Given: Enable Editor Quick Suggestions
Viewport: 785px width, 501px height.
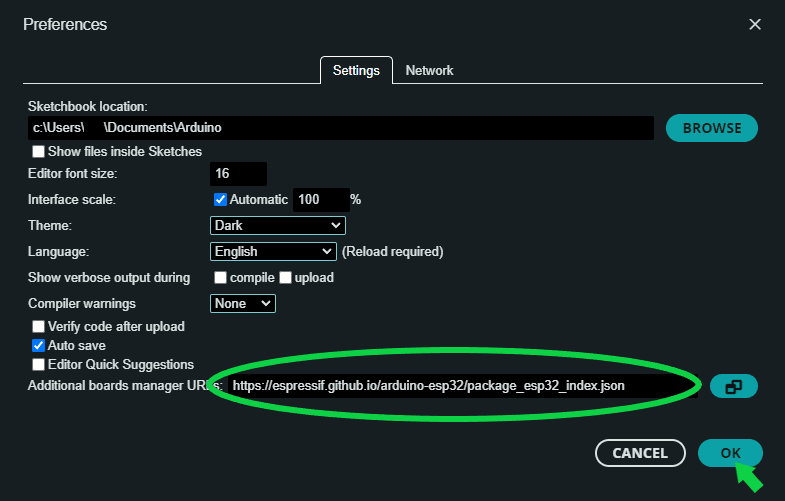Looking at the screenshot, I should (39, 365).
